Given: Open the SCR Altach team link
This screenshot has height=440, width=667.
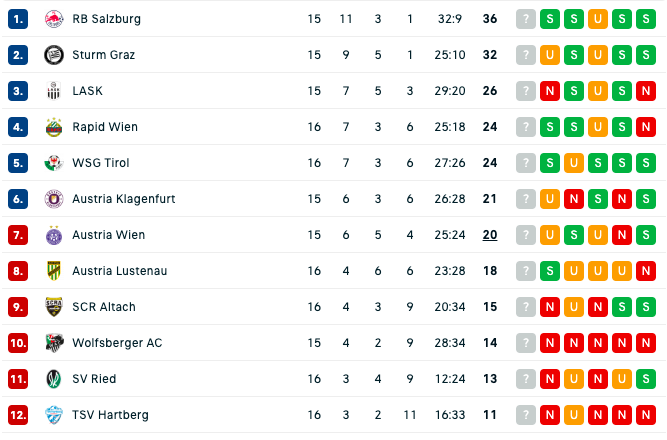Looking at the screenshot, I should pos(104,307).
